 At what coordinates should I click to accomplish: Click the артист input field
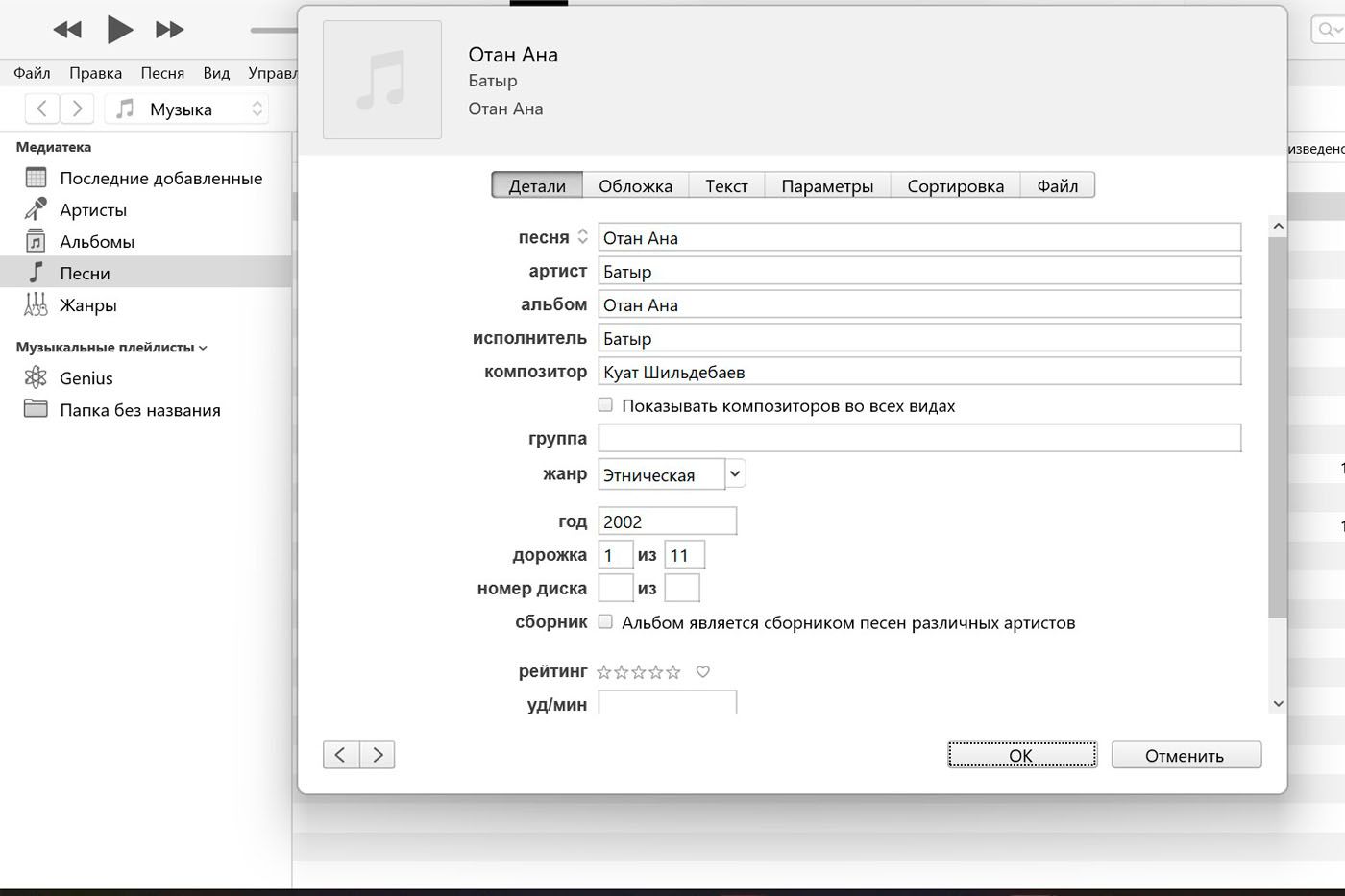pos(919,271)
